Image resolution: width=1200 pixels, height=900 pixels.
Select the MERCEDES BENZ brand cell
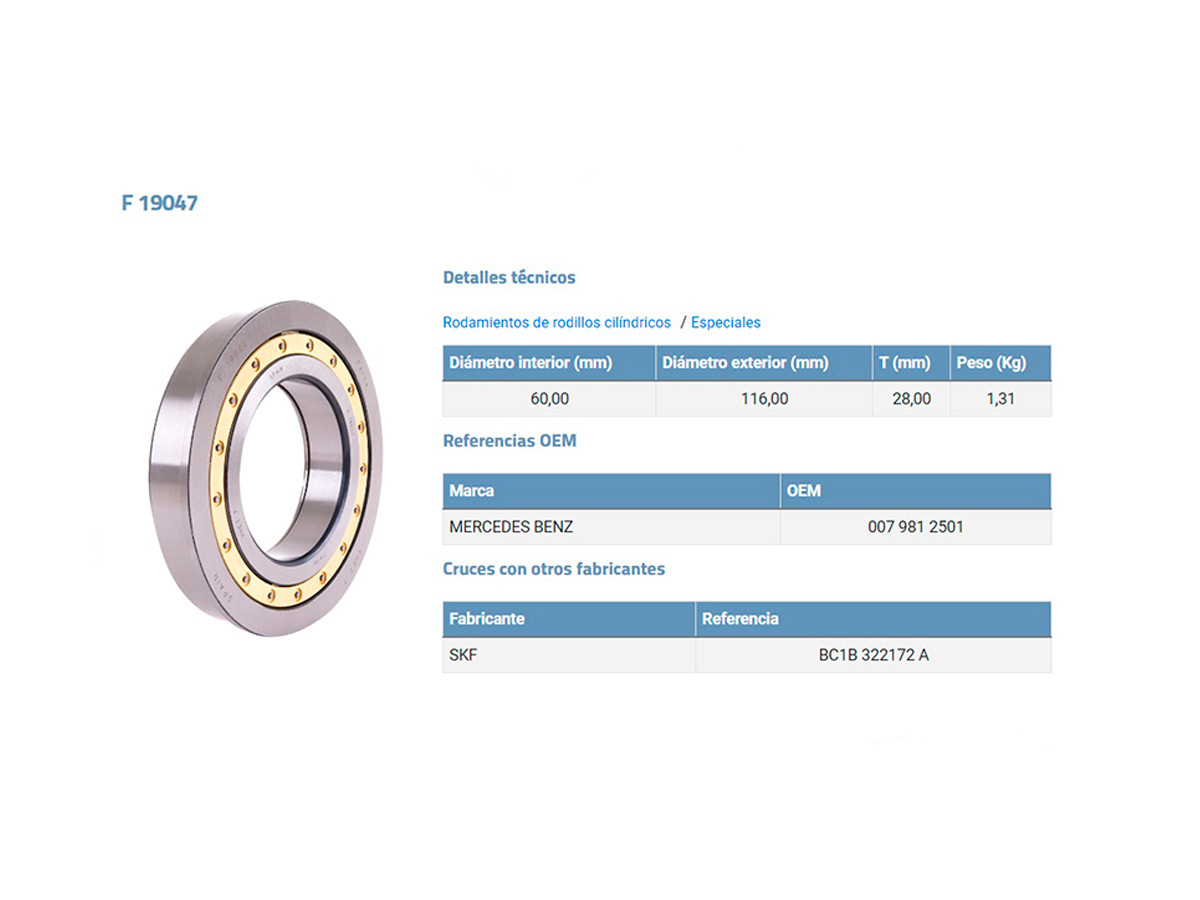(511, 527)
